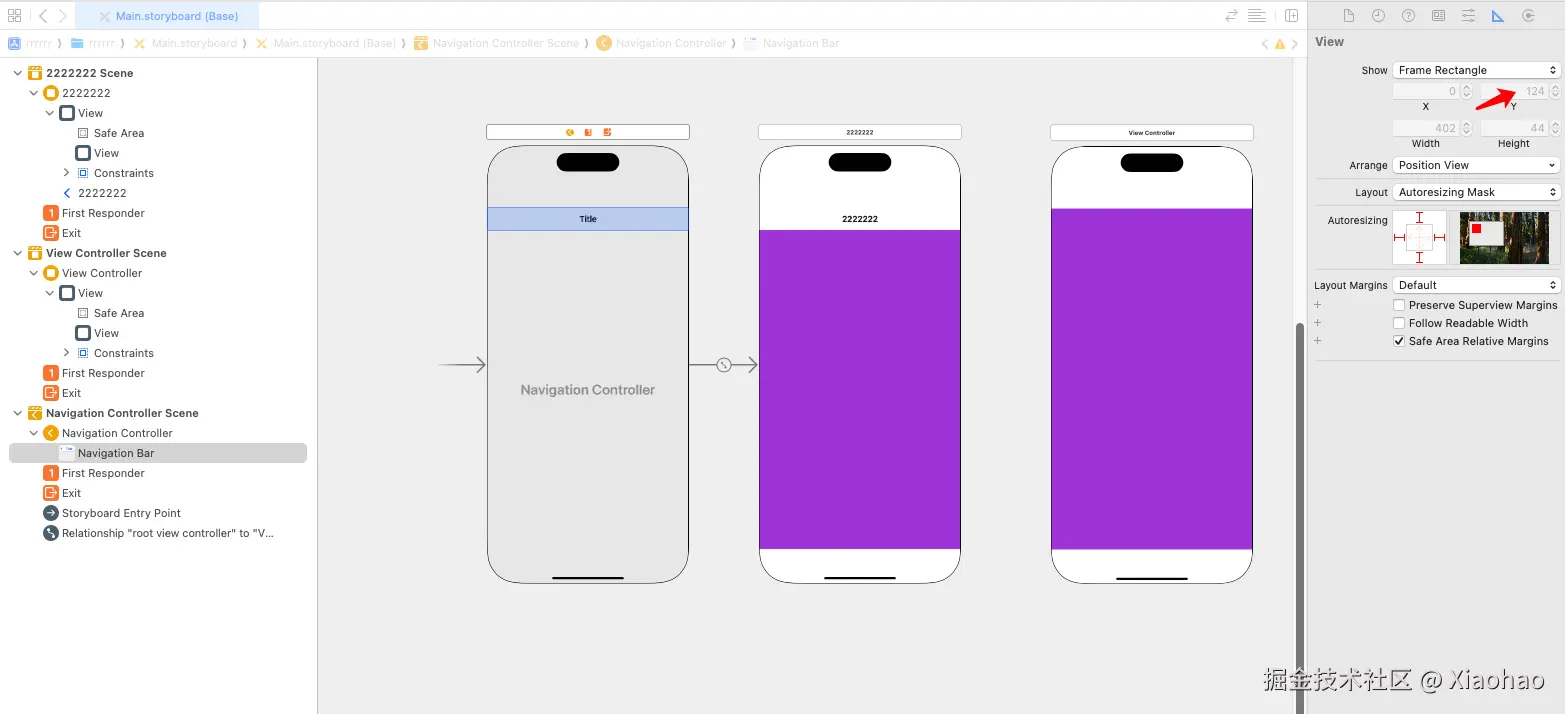Check Follow Readable Width option
Image resolution: width=1565 pixels, height=714 pixels.
pos(1399,323)
